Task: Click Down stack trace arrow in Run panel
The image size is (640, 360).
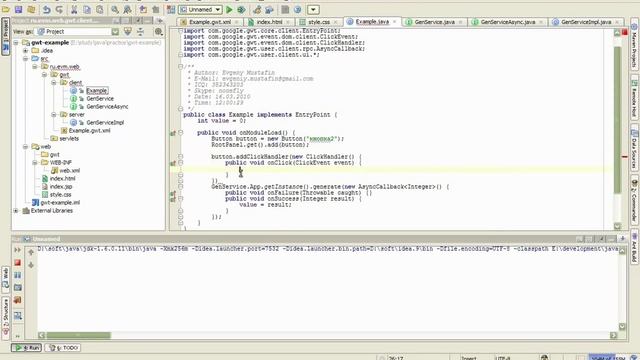Action: (x=31, y=265)
